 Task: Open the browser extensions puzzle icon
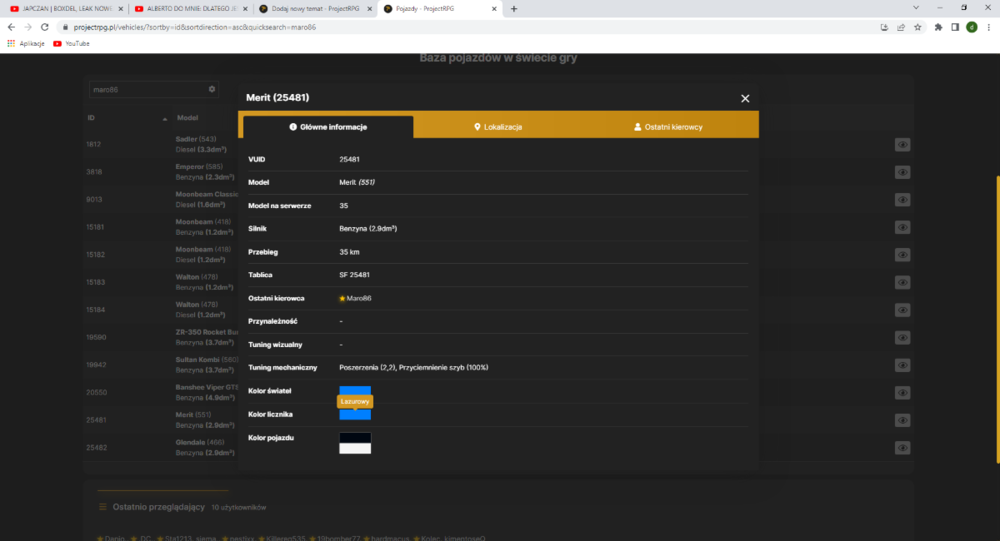click(x=938, y=27)
